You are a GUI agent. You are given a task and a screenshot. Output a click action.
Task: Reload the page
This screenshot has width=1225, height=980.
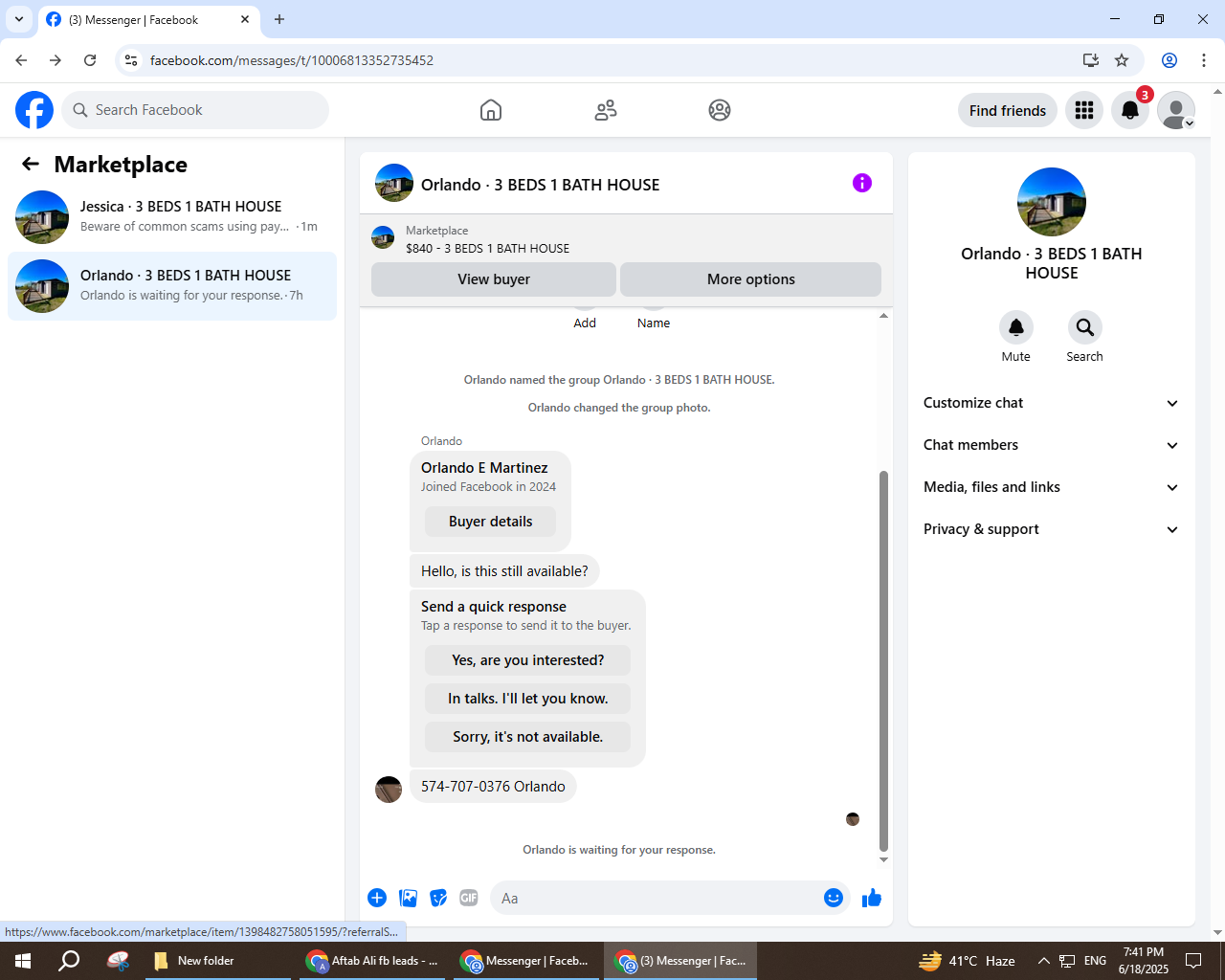(90, 60)
